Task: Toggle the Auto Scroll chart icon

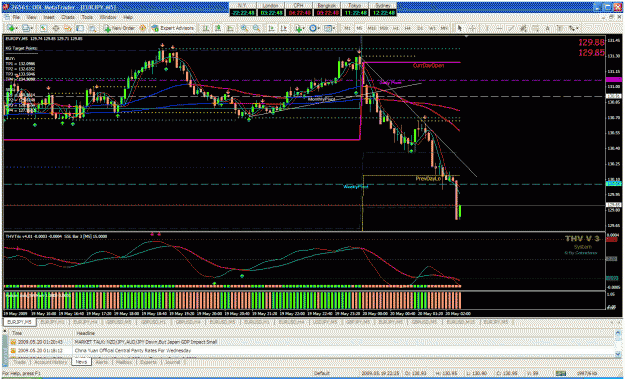Action: (x=271, y=28)
